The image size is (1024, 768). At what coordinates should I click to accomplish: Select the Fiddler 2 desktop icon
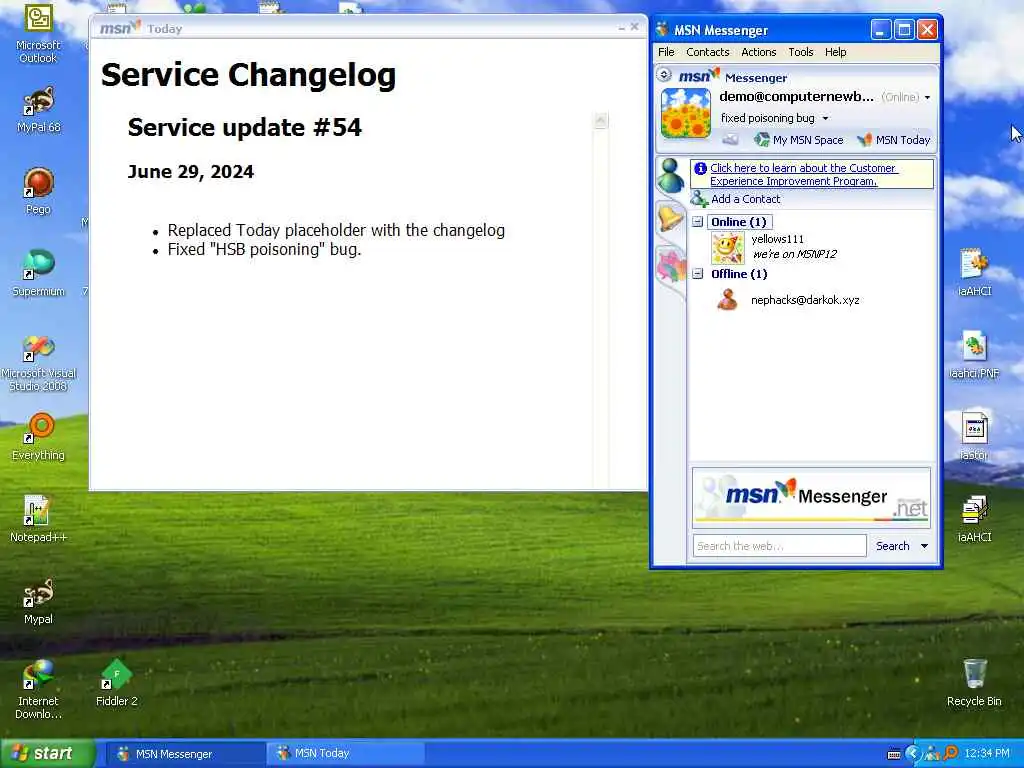(x=116, y=683)
